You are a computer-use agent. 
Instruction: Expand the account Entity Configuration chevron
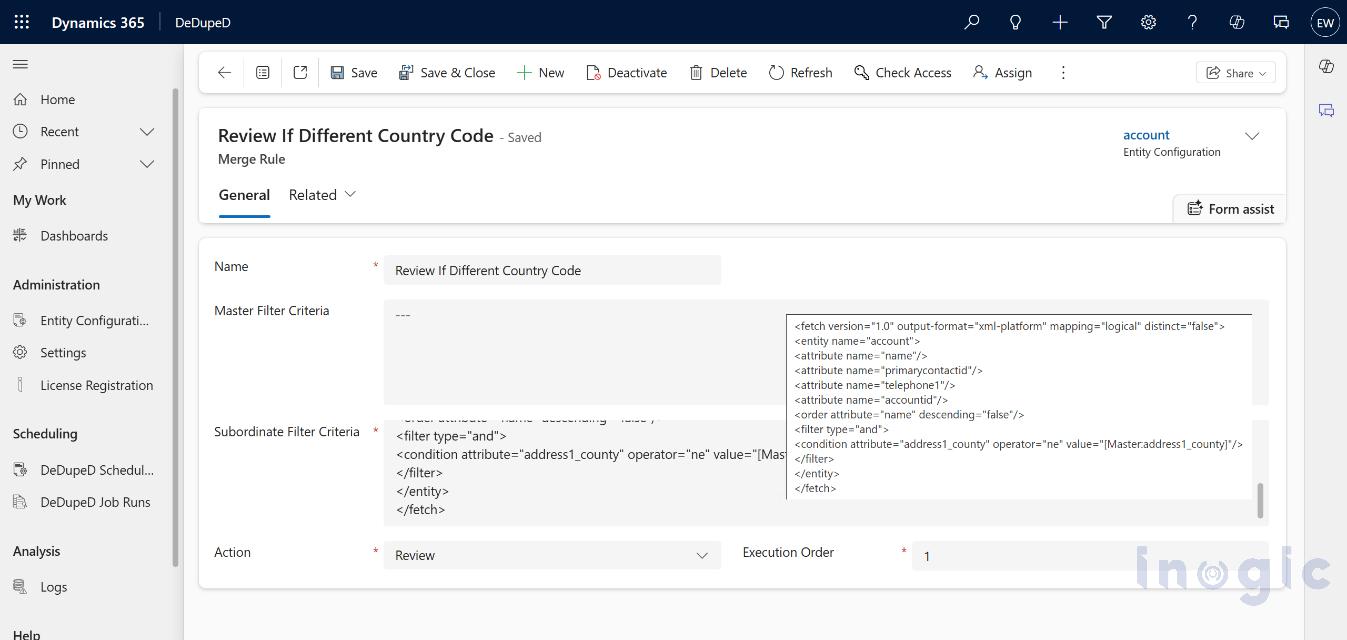click(x=1252, y=135)
